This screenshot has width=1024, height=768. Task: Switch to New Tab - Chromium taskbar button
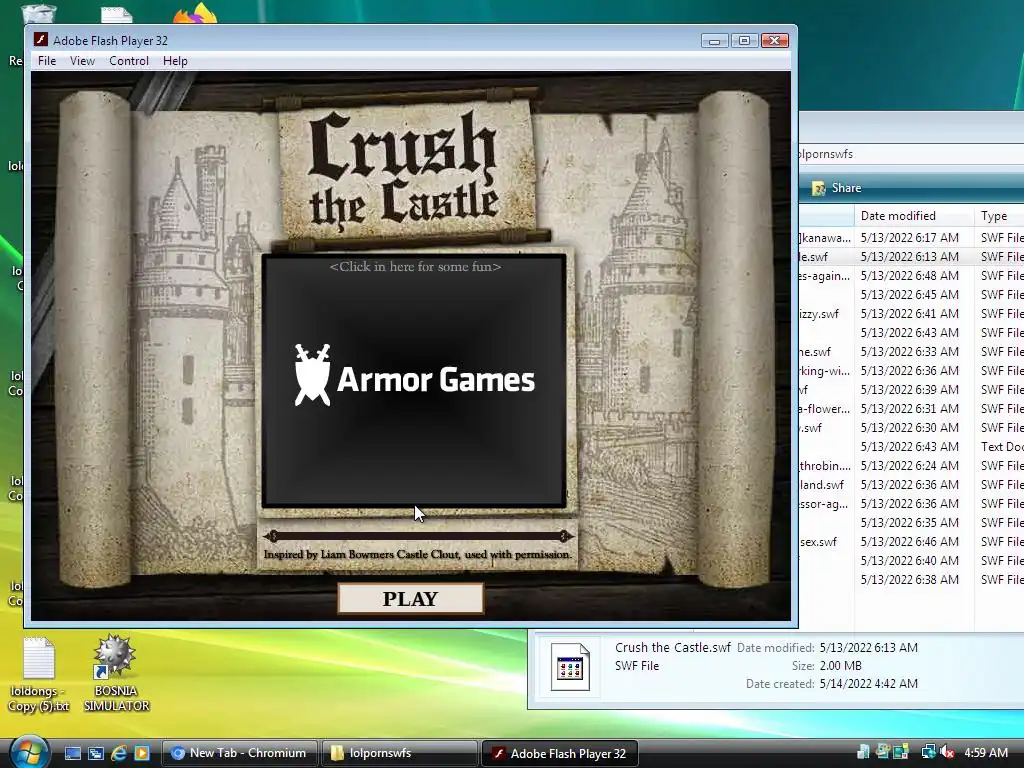[x=240, y=753]
